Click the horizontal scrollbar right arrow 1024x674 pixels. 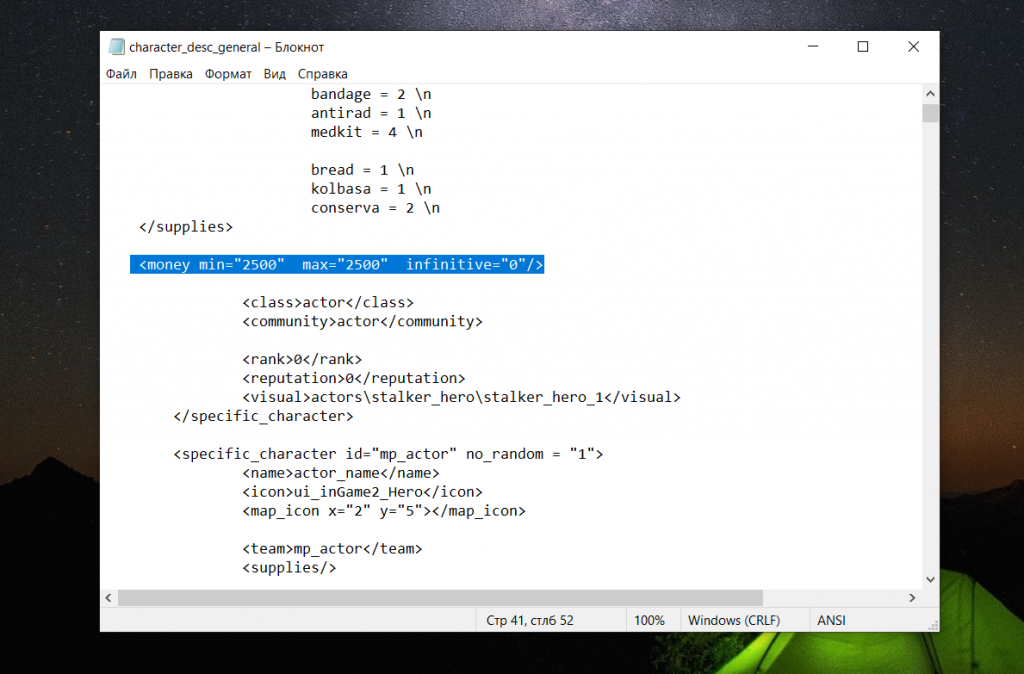(912, 598)
